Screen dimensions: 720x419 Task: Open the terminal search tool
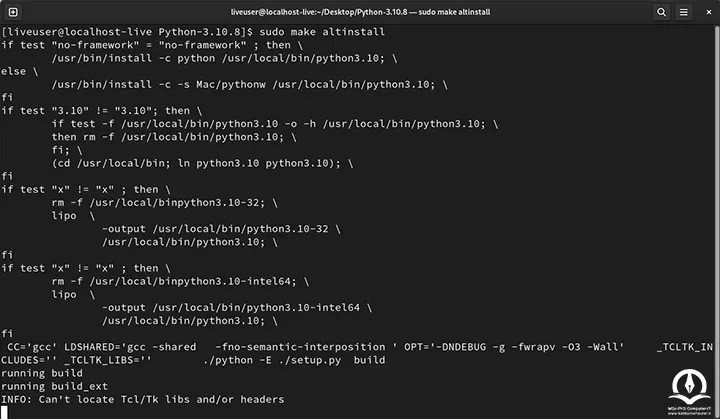(661, 12)
